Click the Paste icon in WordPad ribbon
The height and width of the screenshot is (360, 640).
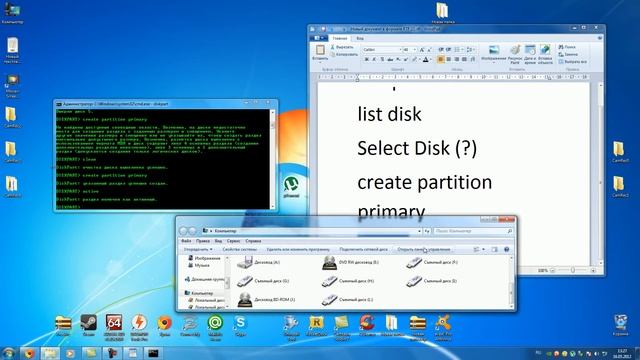(320, 50)
